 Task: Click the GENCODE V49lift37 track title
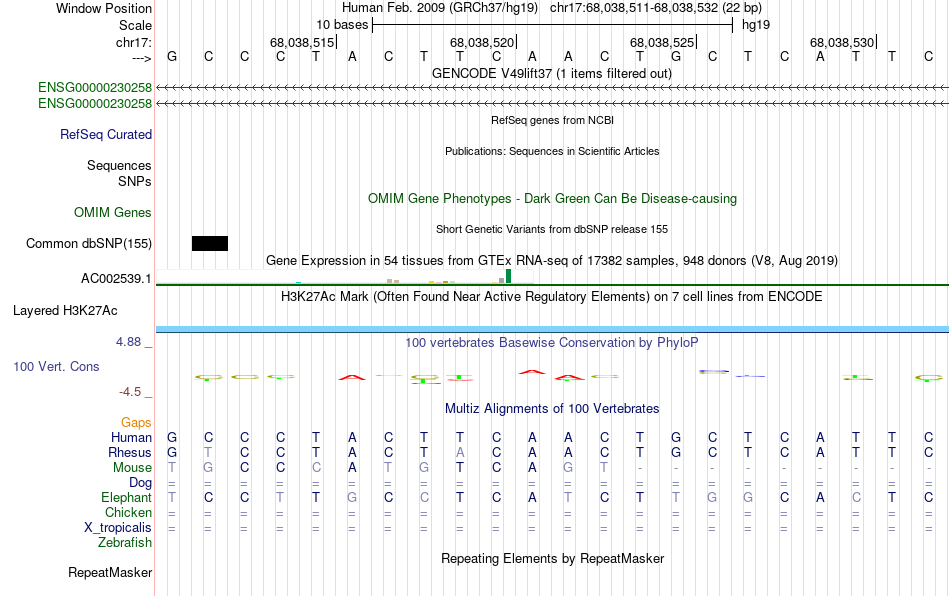click(x=552, y=73)
